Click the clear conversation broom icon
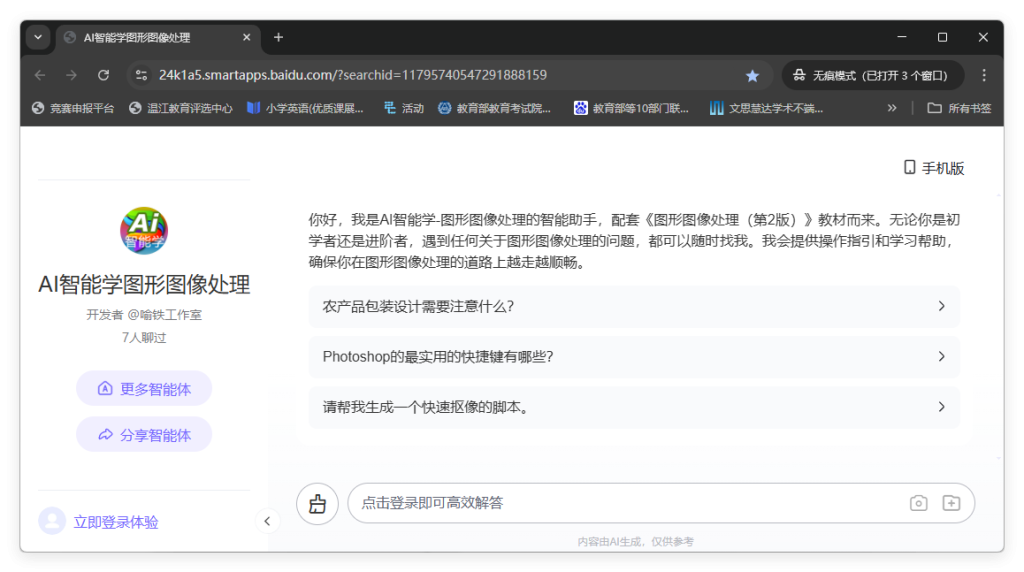Screen dimensions: 1024x572 pos(317,504)
